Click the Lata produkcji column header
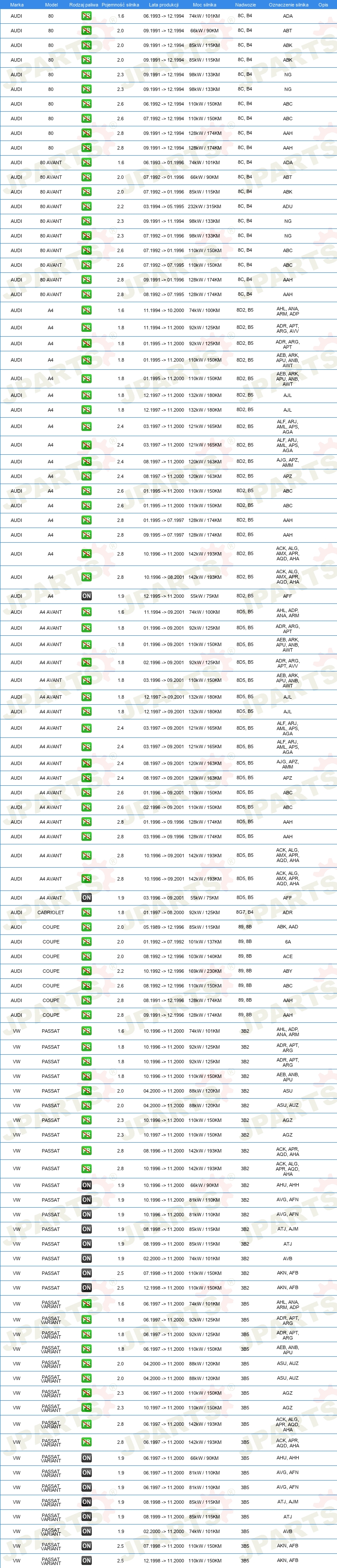Screen dimensions: 337x1568 [x=164, y=4]
